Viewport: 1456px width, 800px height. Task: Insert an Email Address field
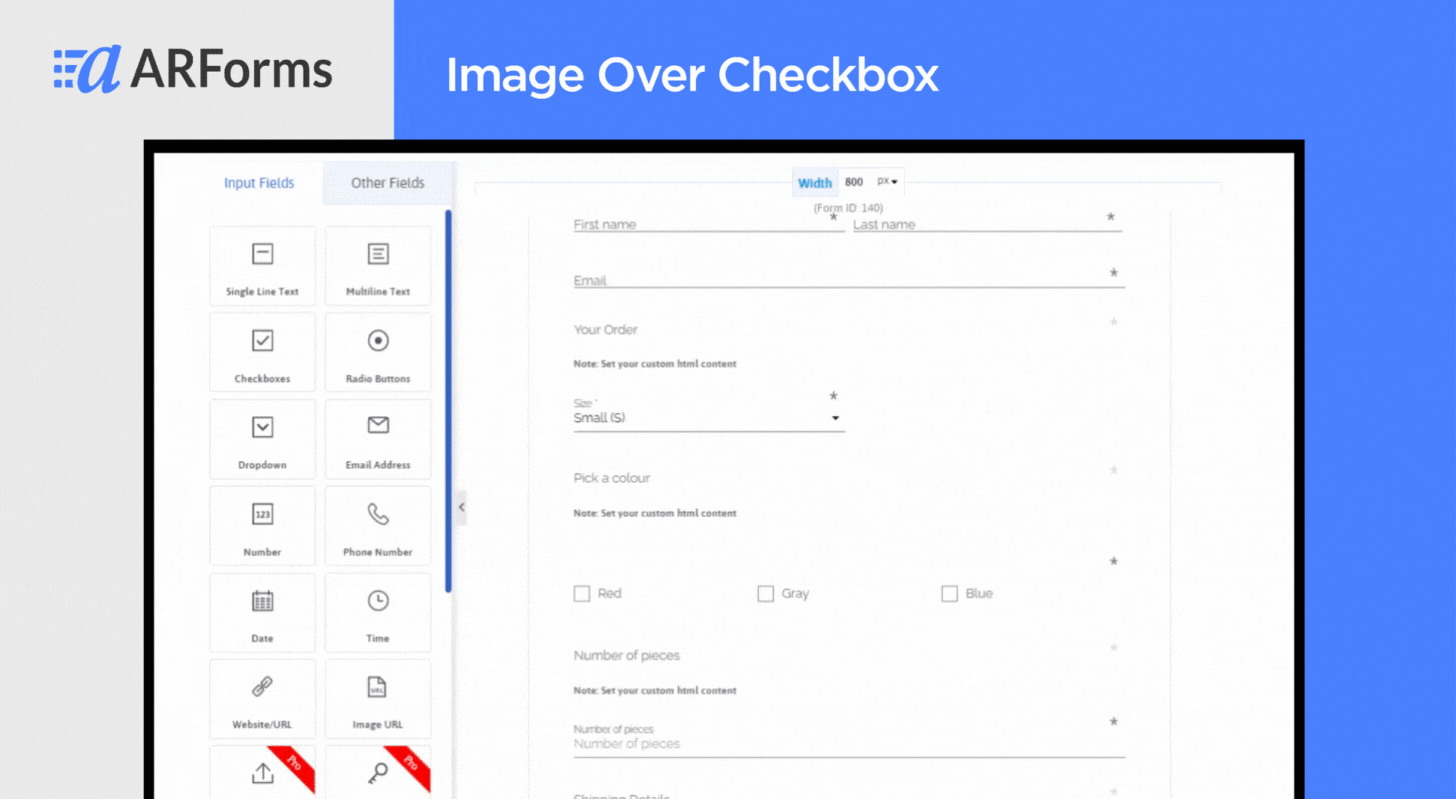point(378,439)
